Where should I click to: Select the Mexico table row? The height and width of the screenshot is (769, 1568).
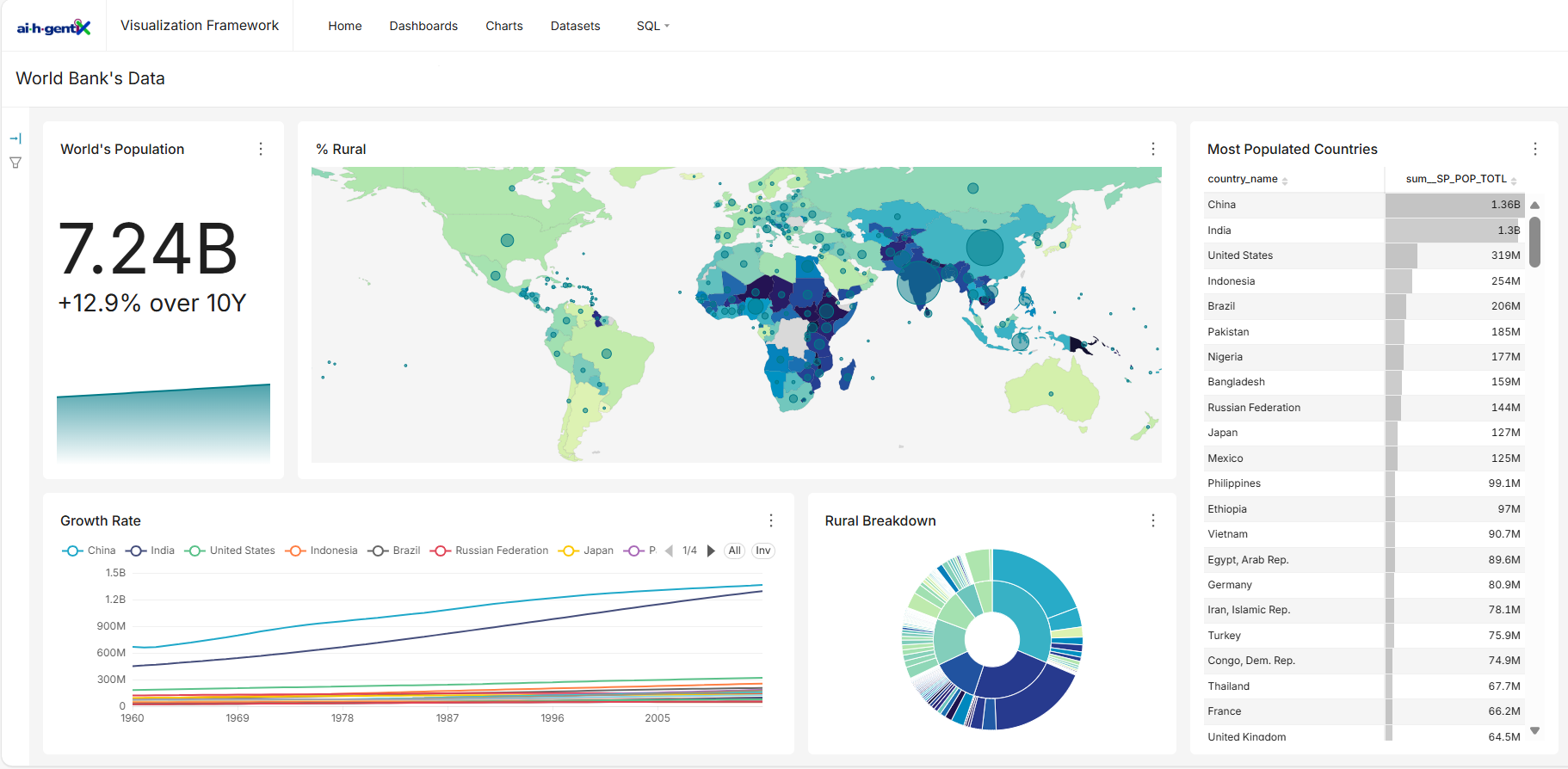click(1365, 458)
